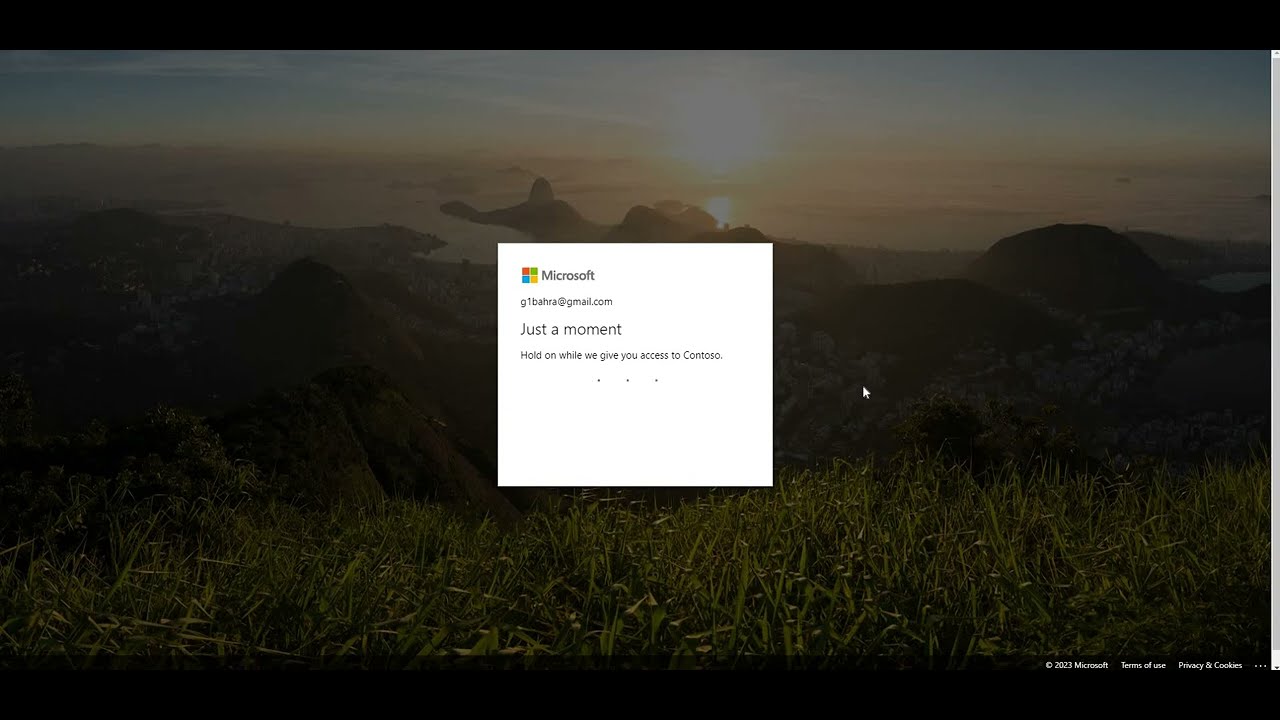Click the "Just a moment" heading
Screen dimensions: 1280x720
[x=571, y=329]
